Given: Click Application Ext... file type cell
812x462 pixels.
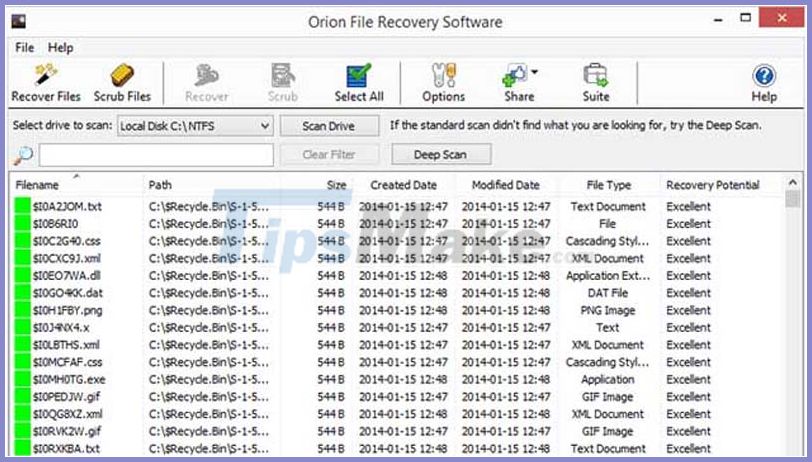Looking at the screenshot, I should click(x=608, y=276).
